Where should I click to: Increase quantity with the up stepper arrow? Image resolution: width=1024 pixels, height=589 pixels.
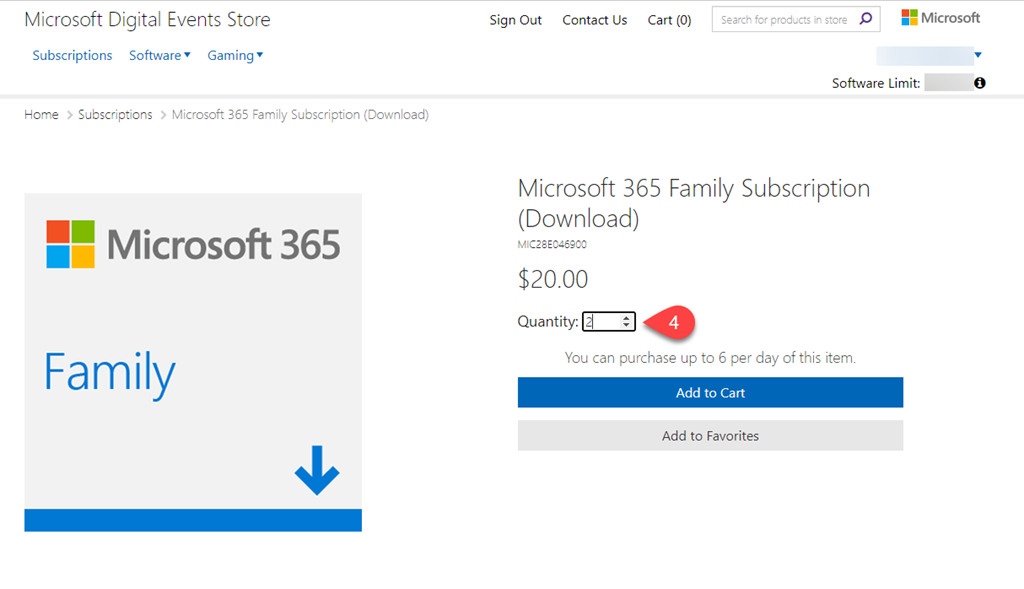point(626,317)
